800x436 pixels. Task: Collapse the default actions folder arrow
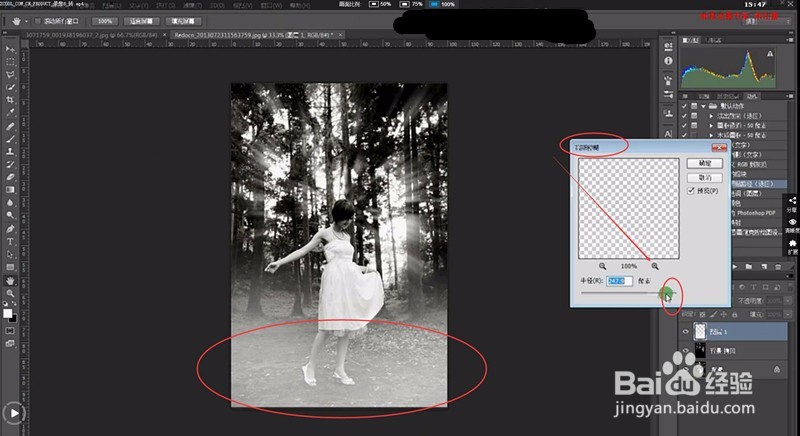[x=703, y=106]
